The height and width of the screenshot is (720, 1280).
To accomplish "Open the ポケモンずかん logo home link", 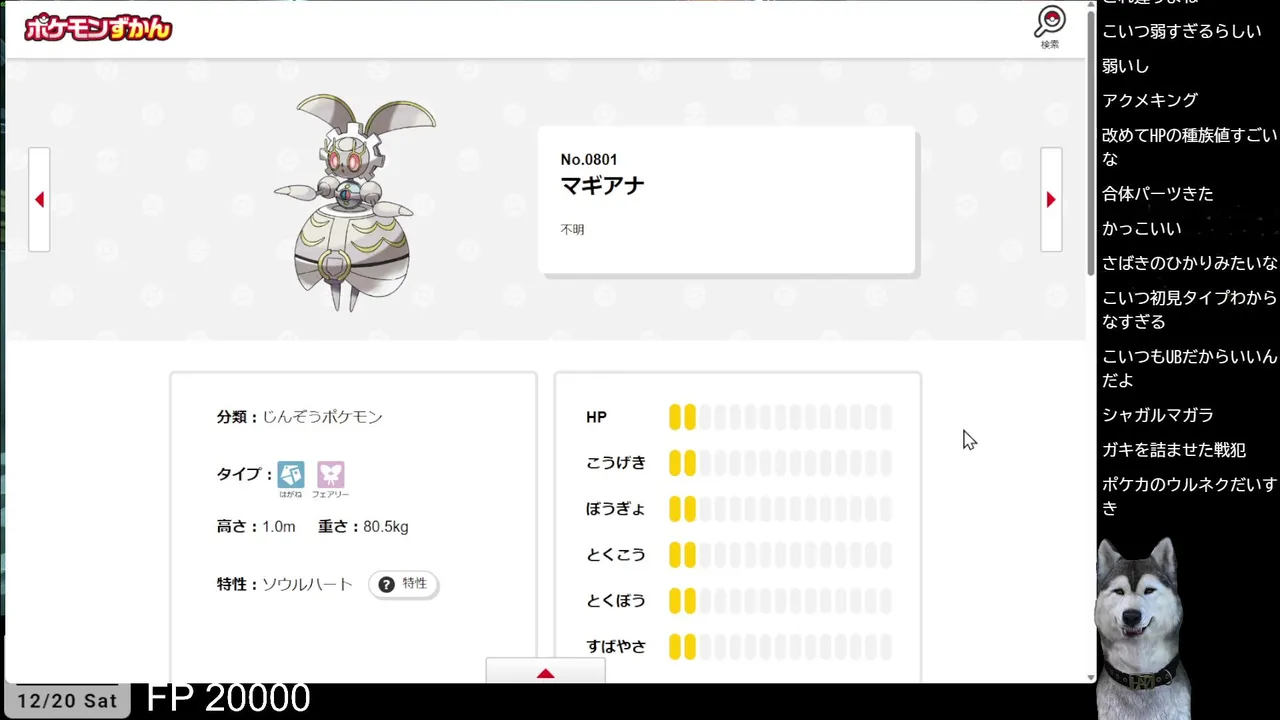I will (x=98, y=28).
